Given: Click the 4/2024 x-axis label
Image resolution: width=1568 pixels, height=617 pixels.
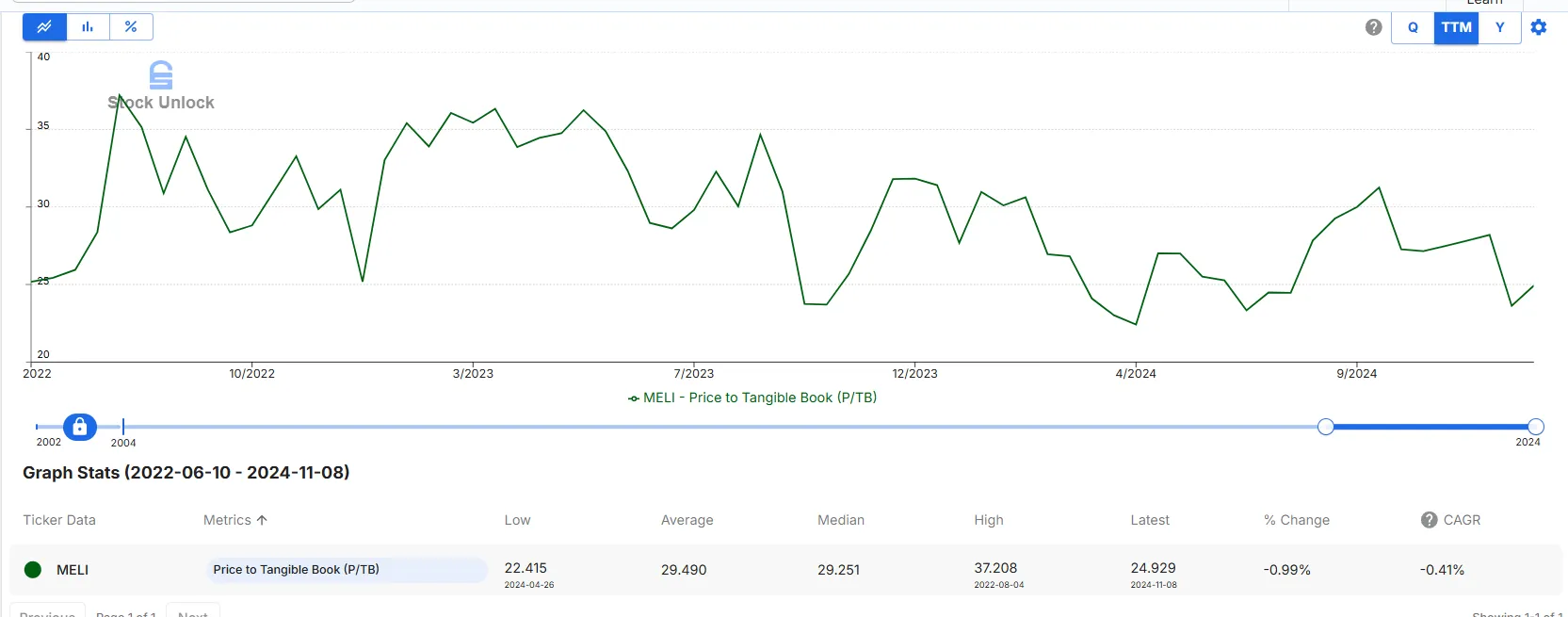Looking at the screenshot, I should [x=1136, y=374].
